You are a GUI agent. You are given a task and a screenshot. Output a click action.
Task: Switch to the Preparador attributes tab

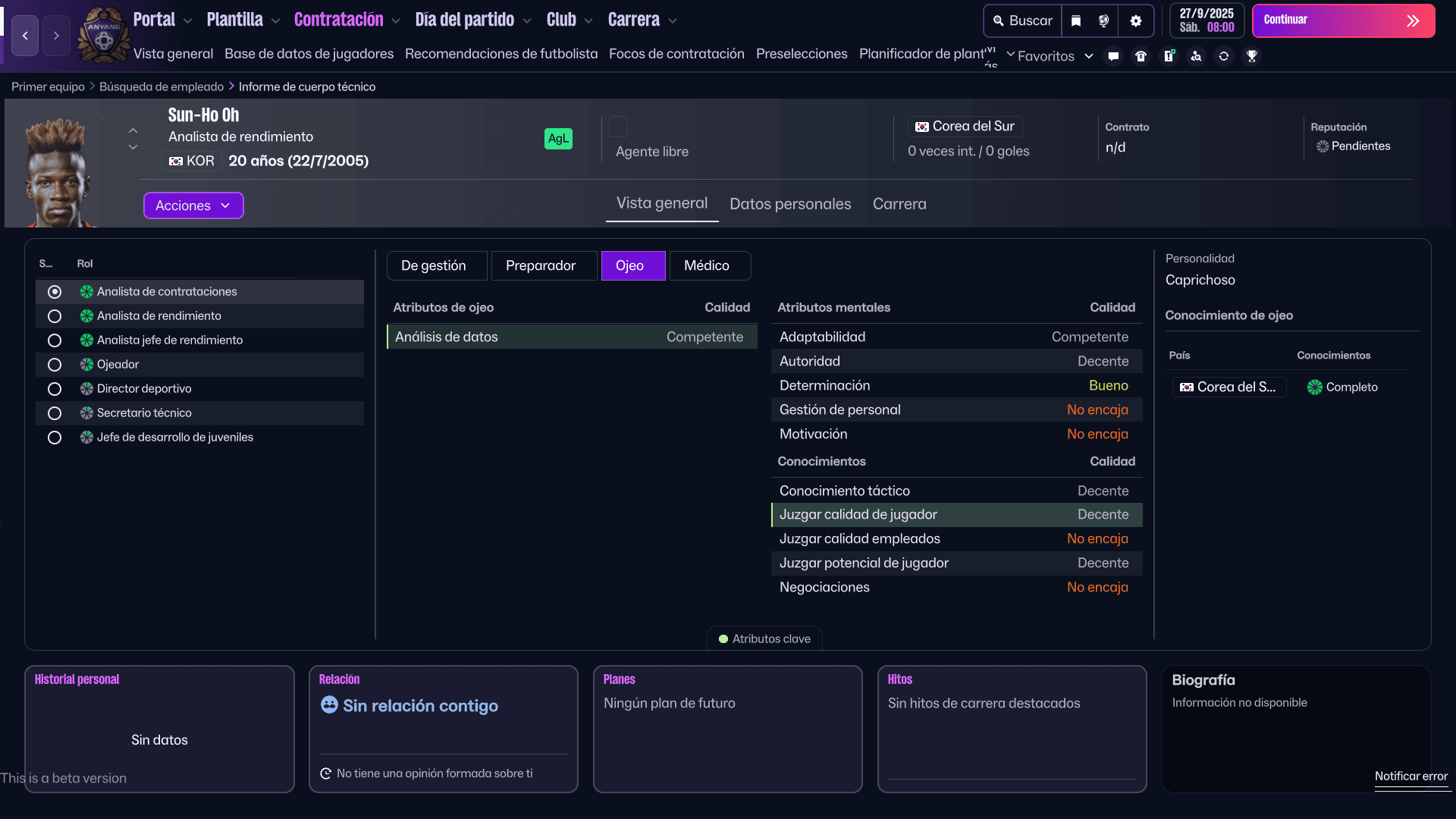541,265
